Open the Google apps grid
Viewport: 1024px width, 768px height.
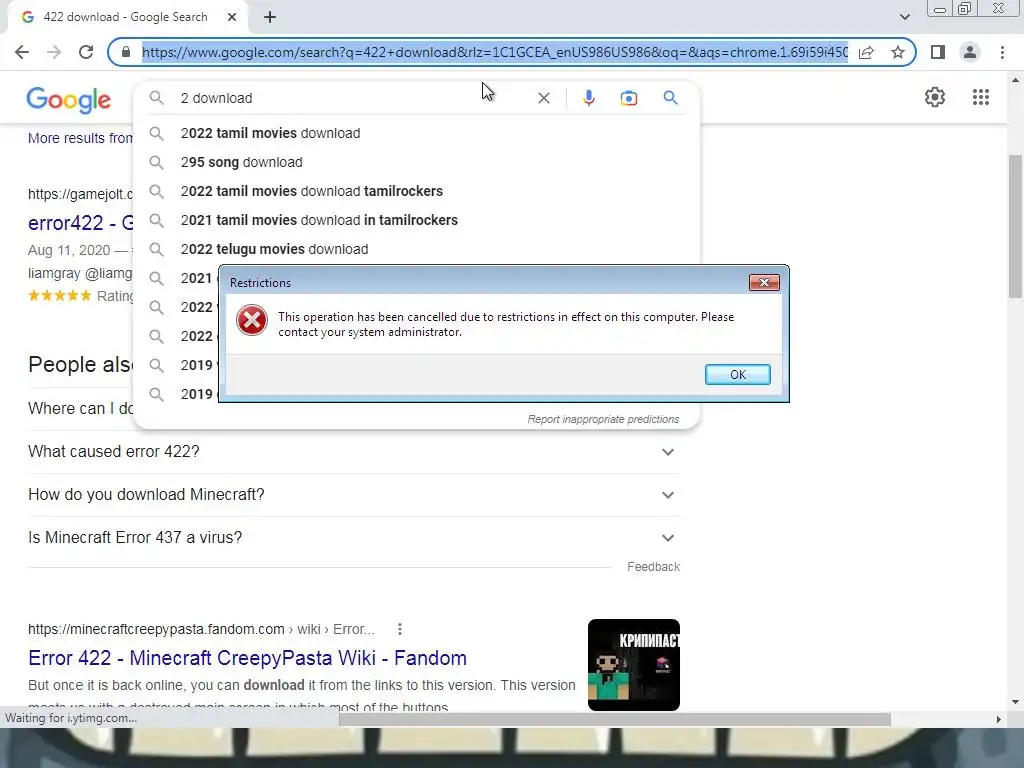click(980, 97)
